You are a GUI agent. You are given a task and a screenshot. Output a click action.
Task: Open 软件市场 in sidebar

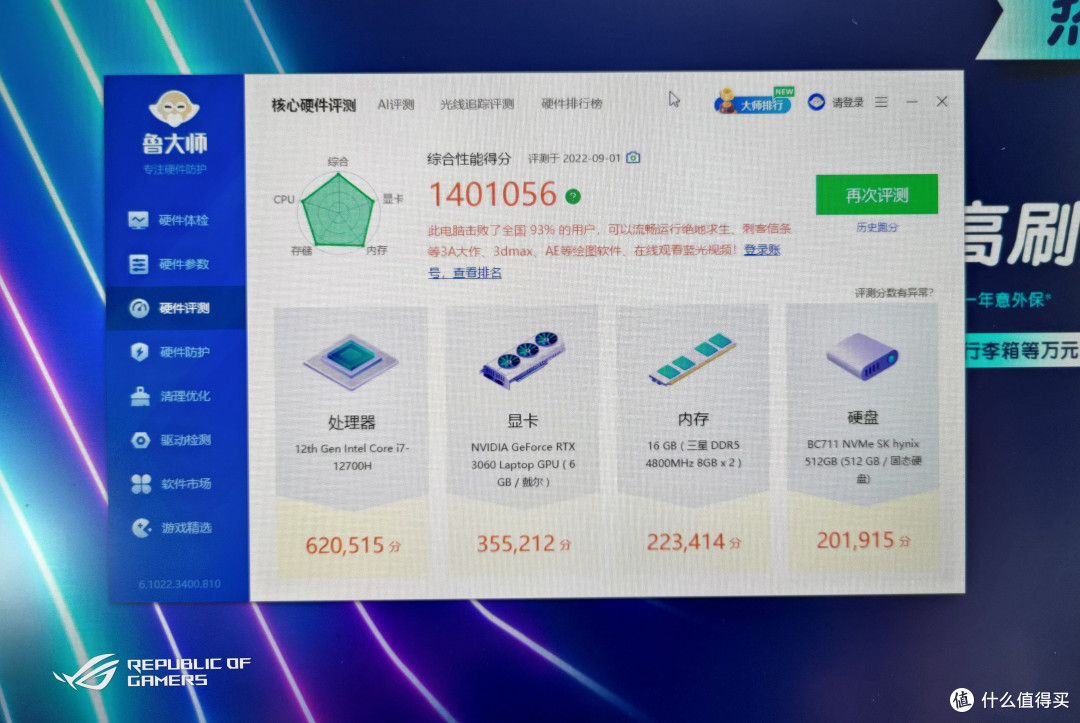[x=172, y=484]
